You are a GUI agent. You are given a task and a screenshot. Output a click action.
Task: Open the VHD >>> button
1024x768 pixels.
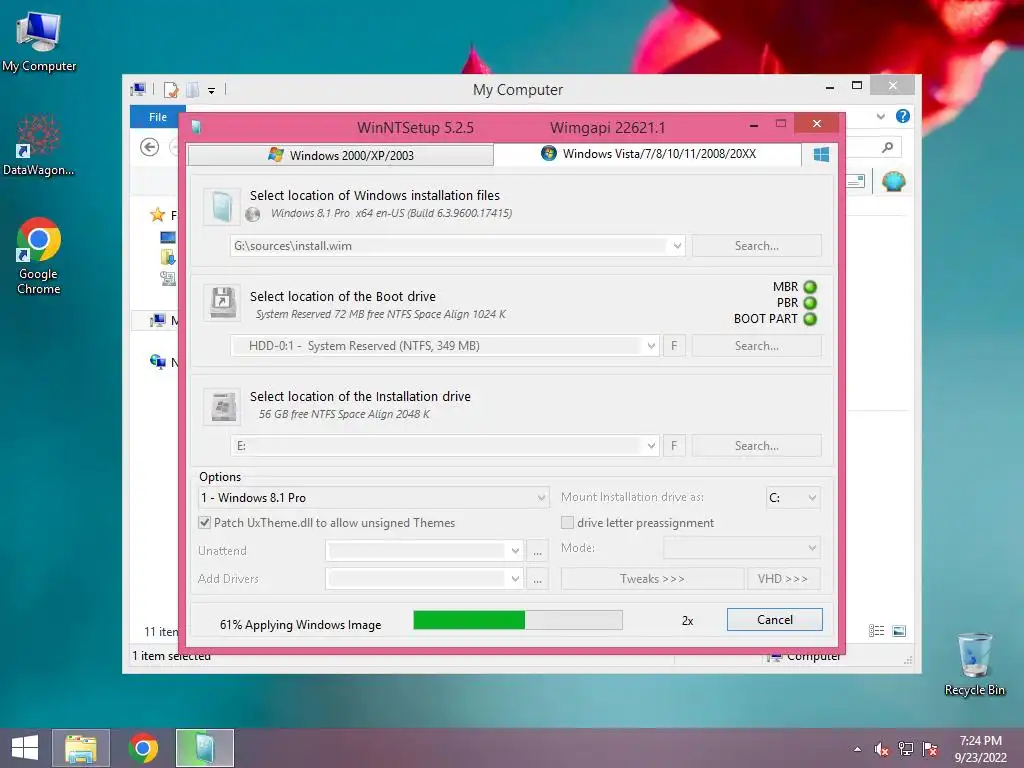tap(783, 579)
